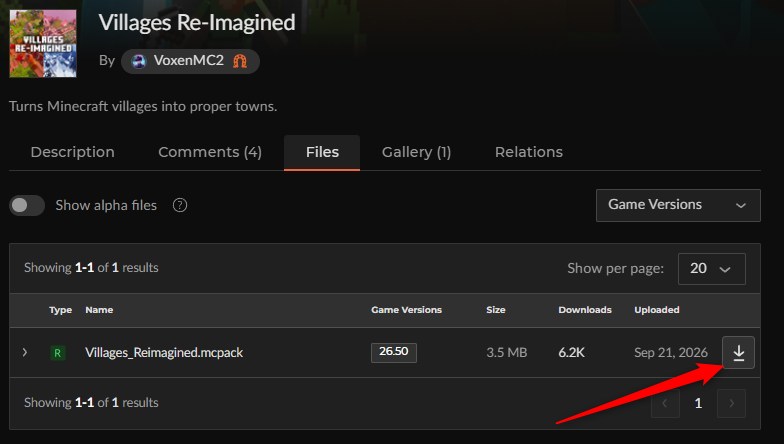Open the Show per page dropdown
Image resolution: width=784 pixels, height=444 pixels.
point(712,268)
